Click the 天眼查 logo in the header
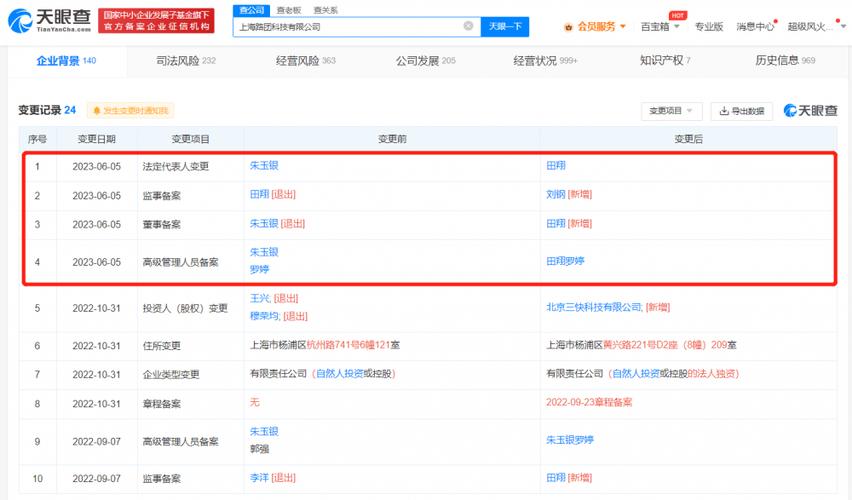 click(49, 21)
